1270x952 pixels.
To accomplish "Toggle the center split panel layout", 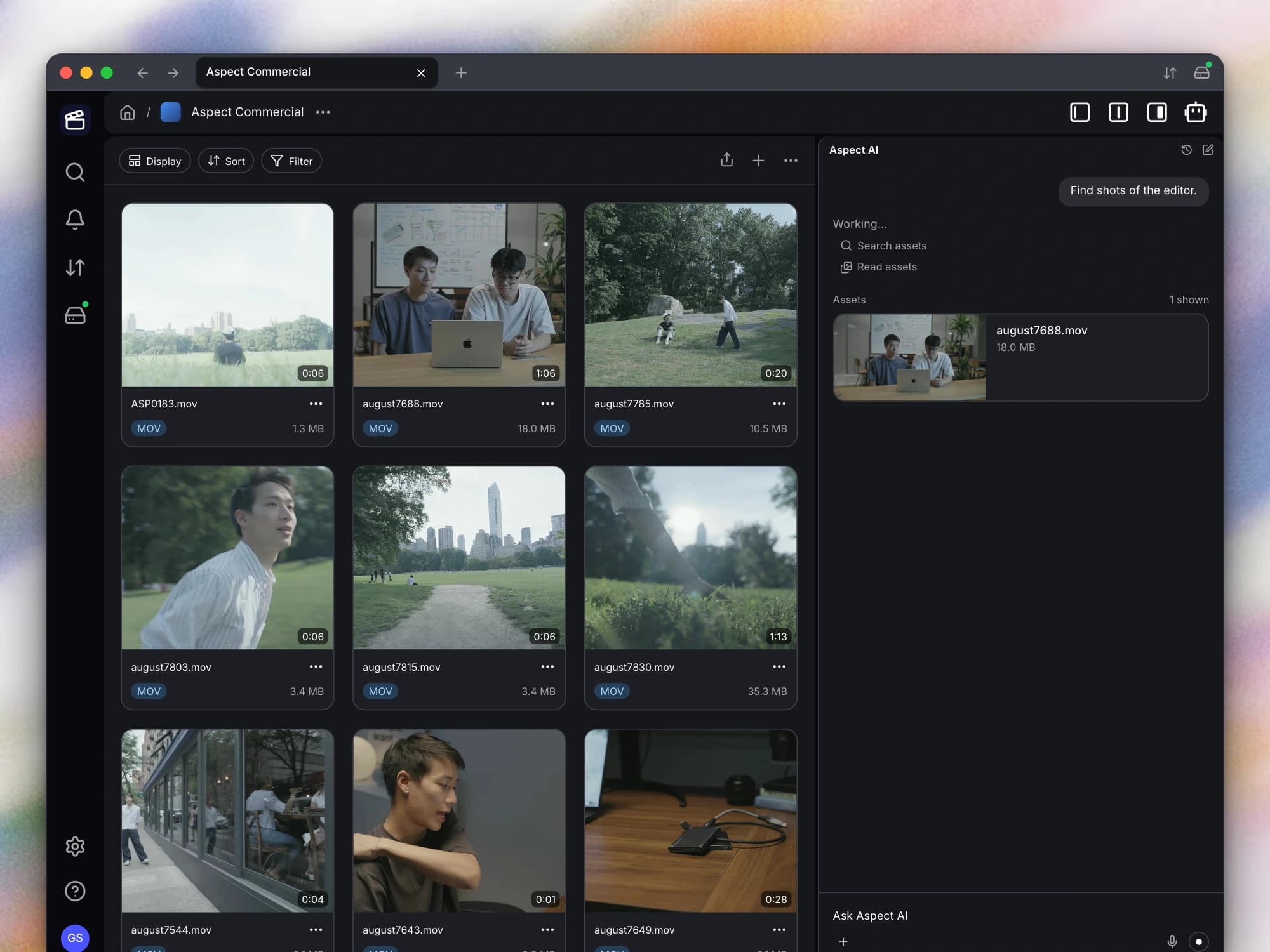I will click(1118, 112).
